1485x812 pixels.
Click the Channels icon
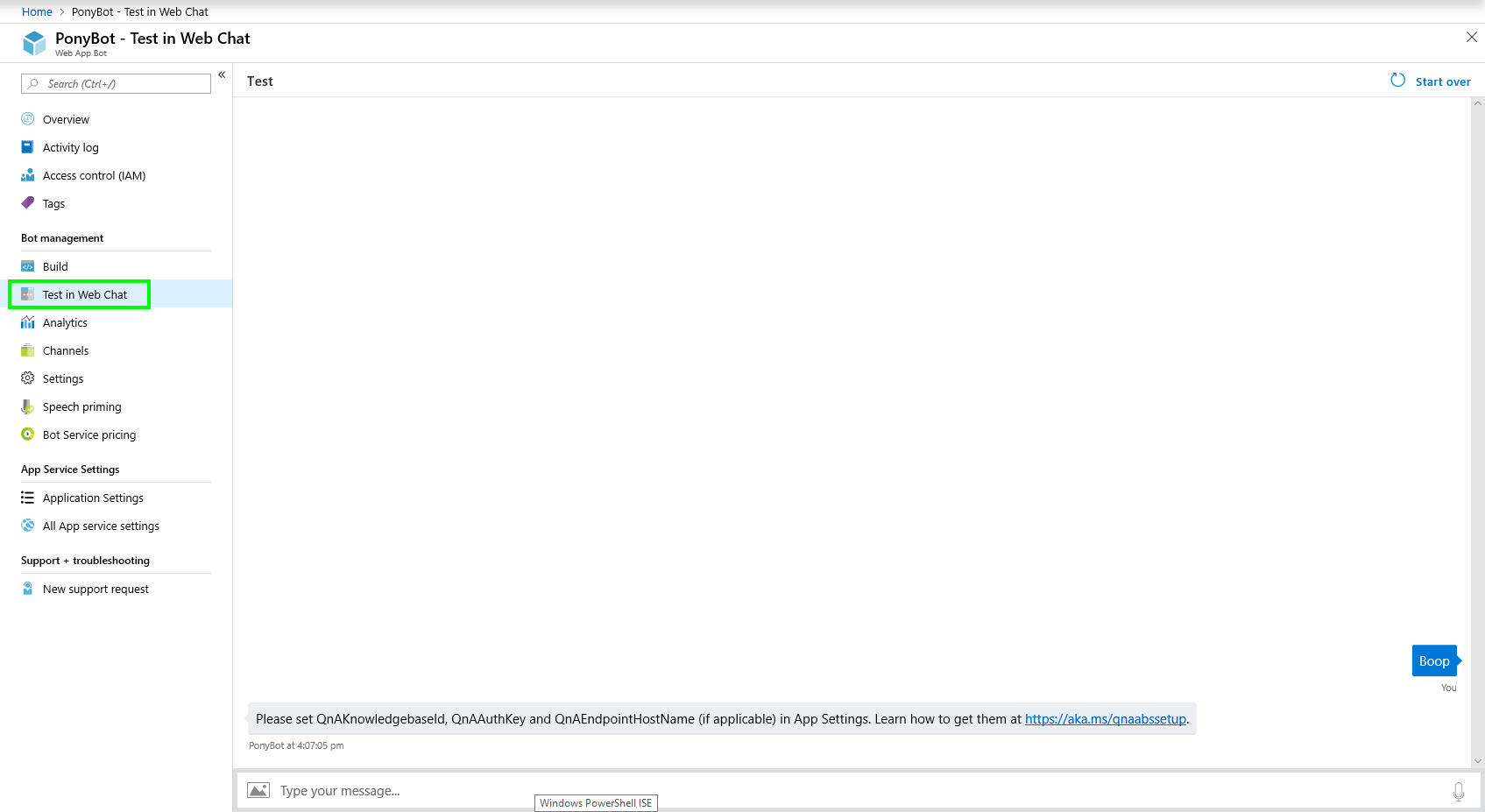(x=28, y=350)
